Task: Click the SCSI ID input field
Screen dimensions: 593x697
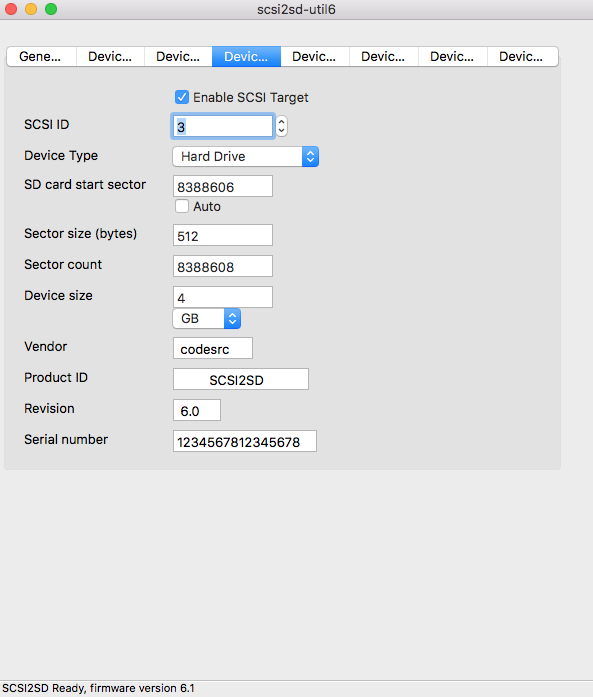Action: 223,126
